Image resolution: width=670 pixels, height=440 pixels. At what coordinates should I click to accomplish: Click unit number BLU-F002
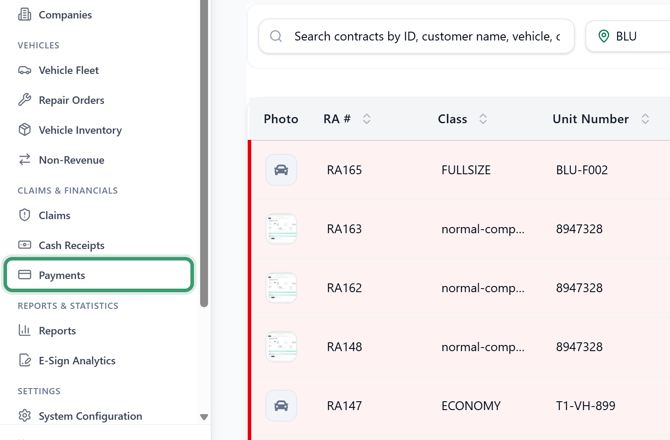pos(582,170)
